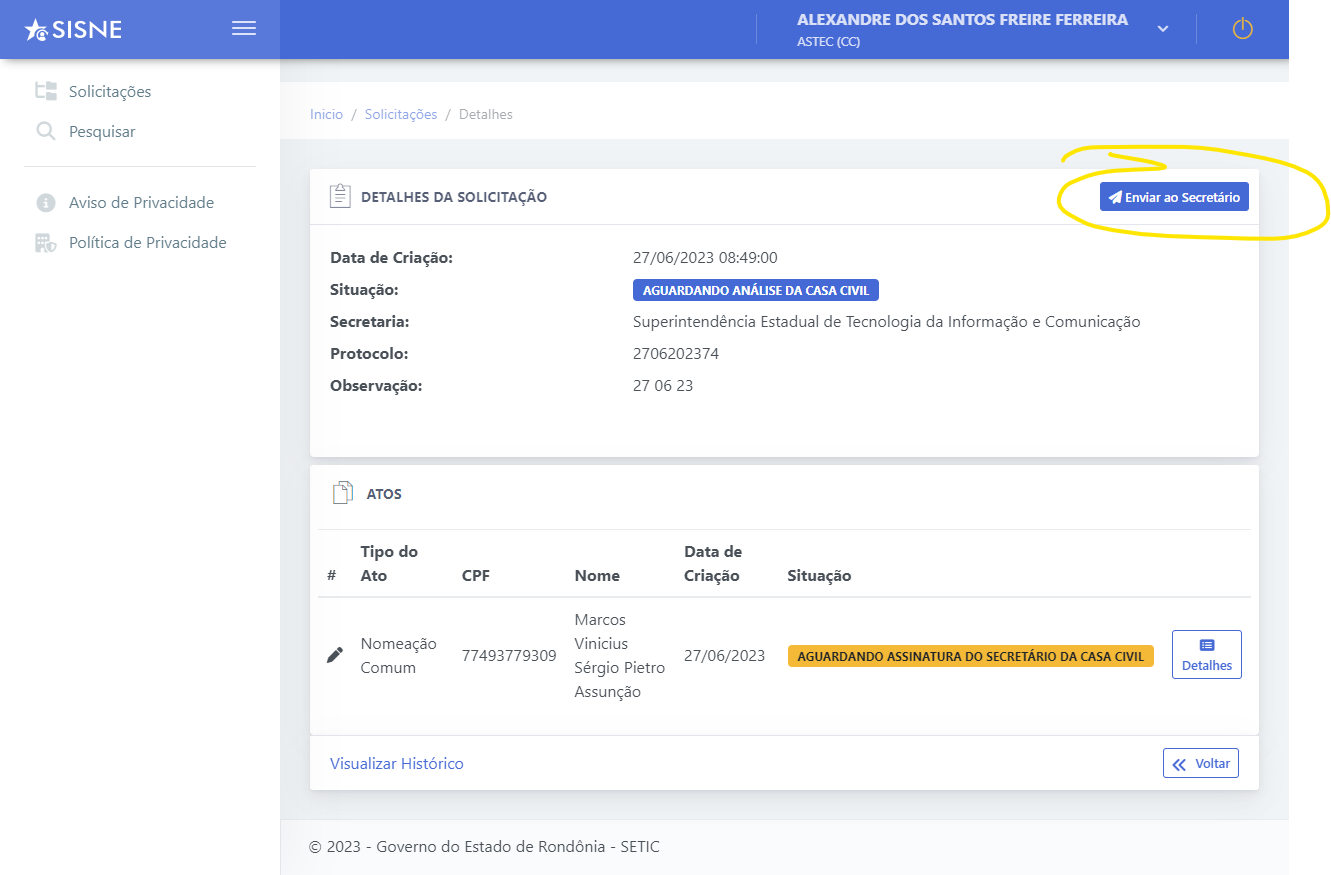Viewport: 1331px width, 875px height.
Task: Click the SISNE star logo
Action: tap(73, 29)
